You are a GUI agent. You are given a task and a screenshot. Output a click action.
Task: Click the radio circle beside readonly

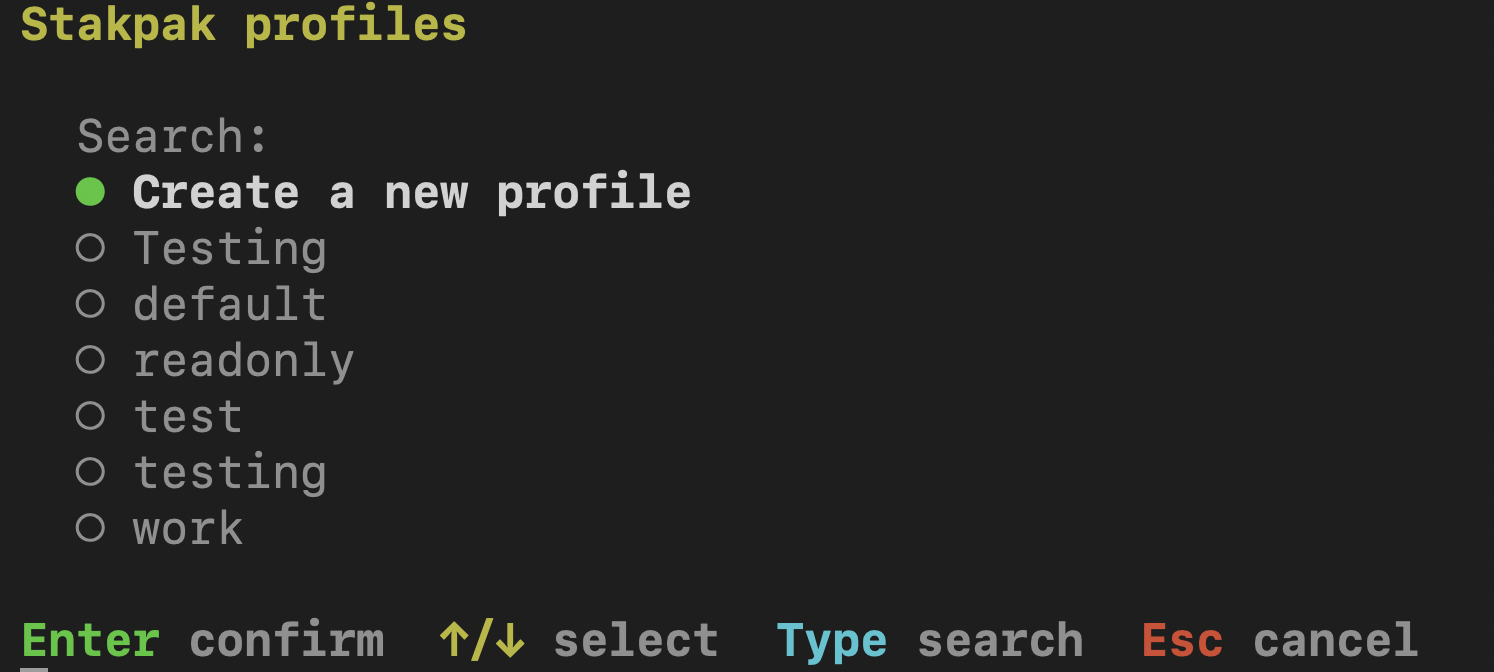tap(90, 360)
